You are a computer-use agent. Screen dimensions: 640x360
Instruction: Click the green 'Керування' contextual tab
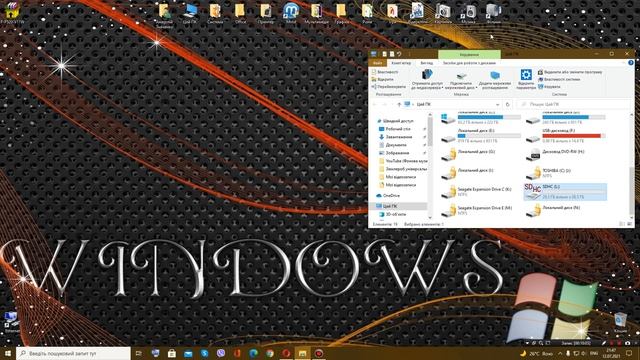[x=469, y=54]
